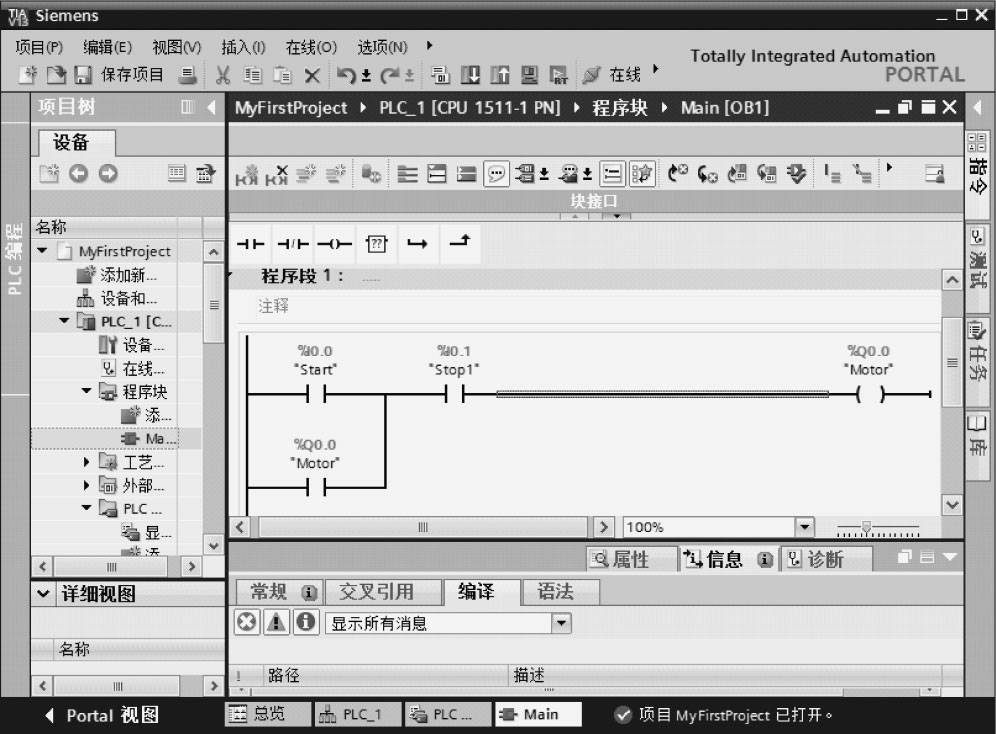Navigate back in project tree
996x734 pixels.
coord(78,173)
